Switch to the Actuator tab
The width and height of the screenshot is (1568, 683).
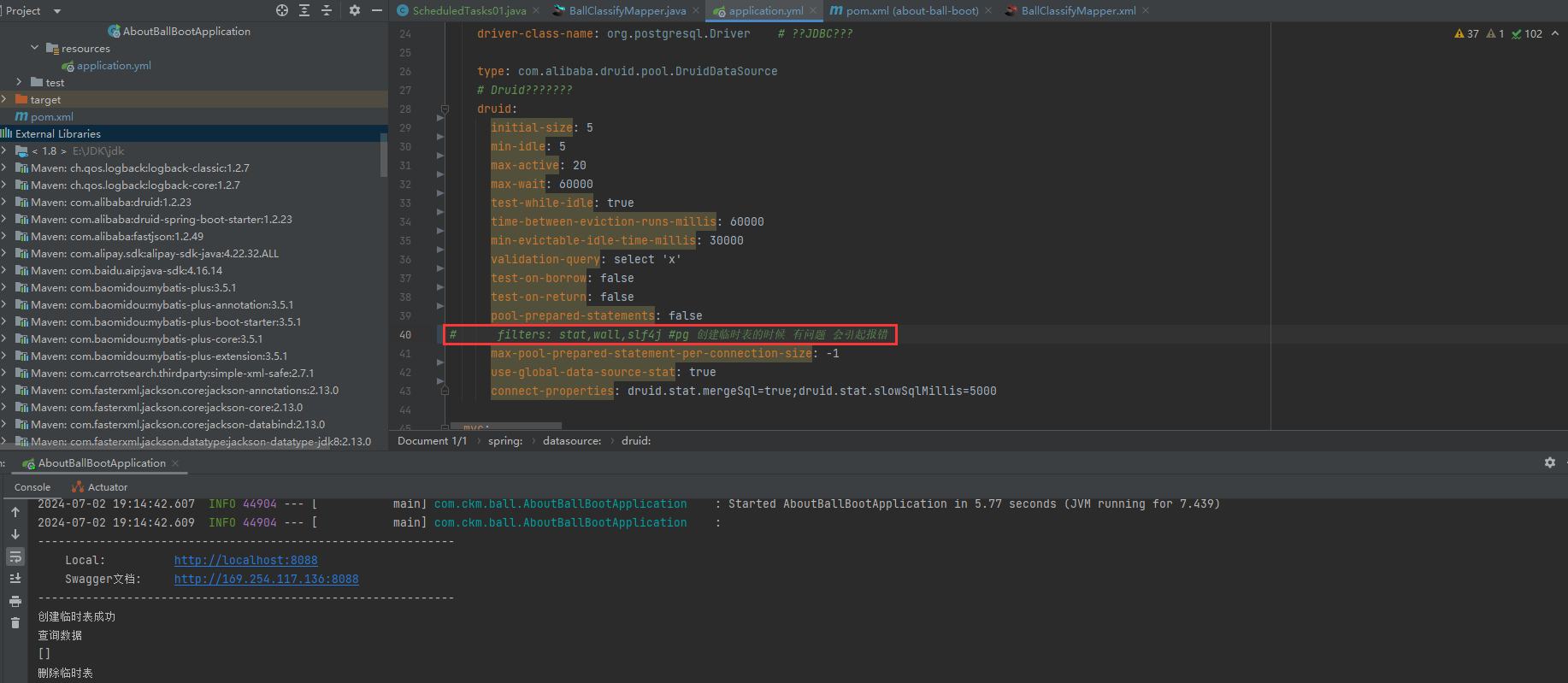point(100,487)
